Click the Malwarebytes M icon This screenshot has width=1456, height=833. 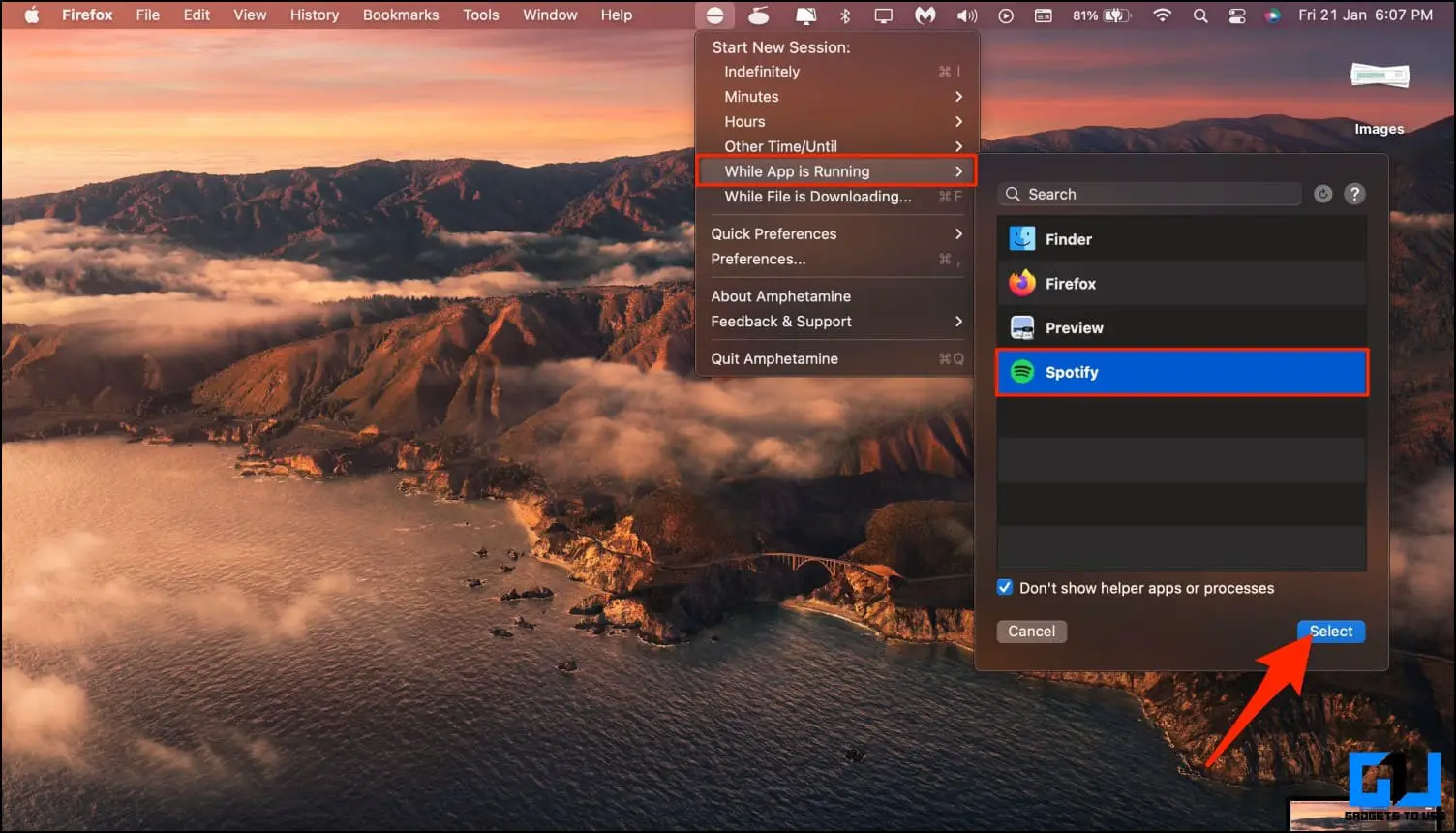[x=925, y=15]
